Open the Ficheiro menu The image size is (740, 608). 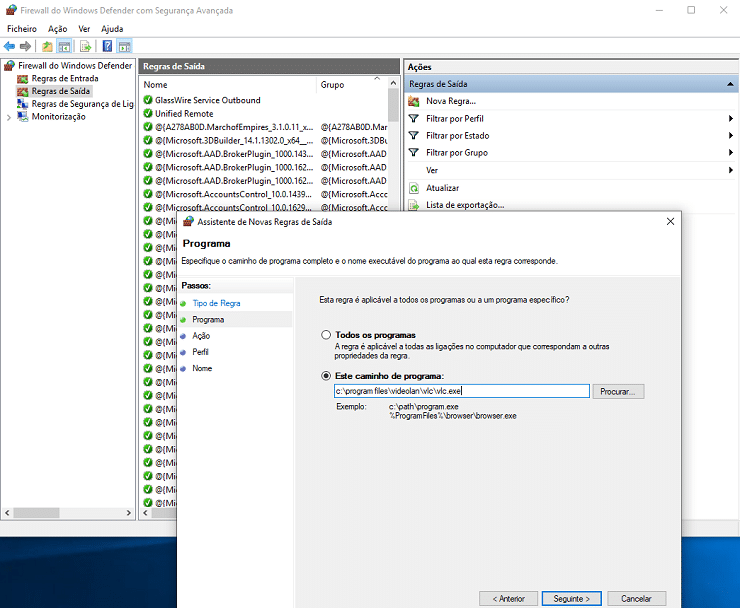(x=21, y=29)
